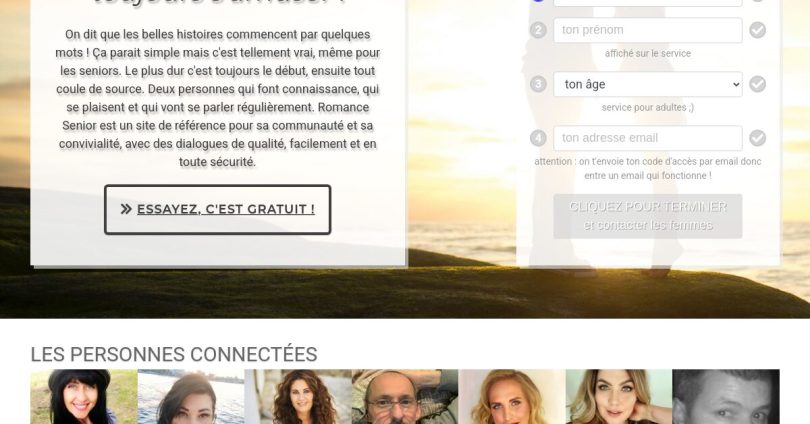Click step 3 number badge
Image resolution: width=810 pixels, height=424 pixels.
pyautogui.click(x=538, y=84)
